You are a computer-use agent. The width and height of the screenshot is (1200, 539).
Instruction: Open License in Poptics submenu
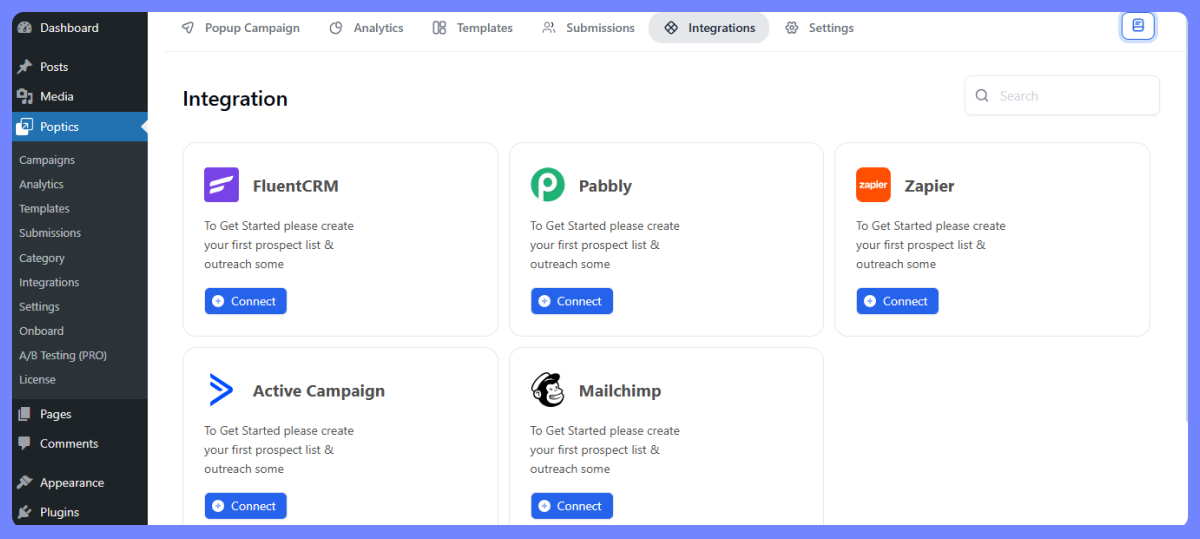tap(37, 380)
